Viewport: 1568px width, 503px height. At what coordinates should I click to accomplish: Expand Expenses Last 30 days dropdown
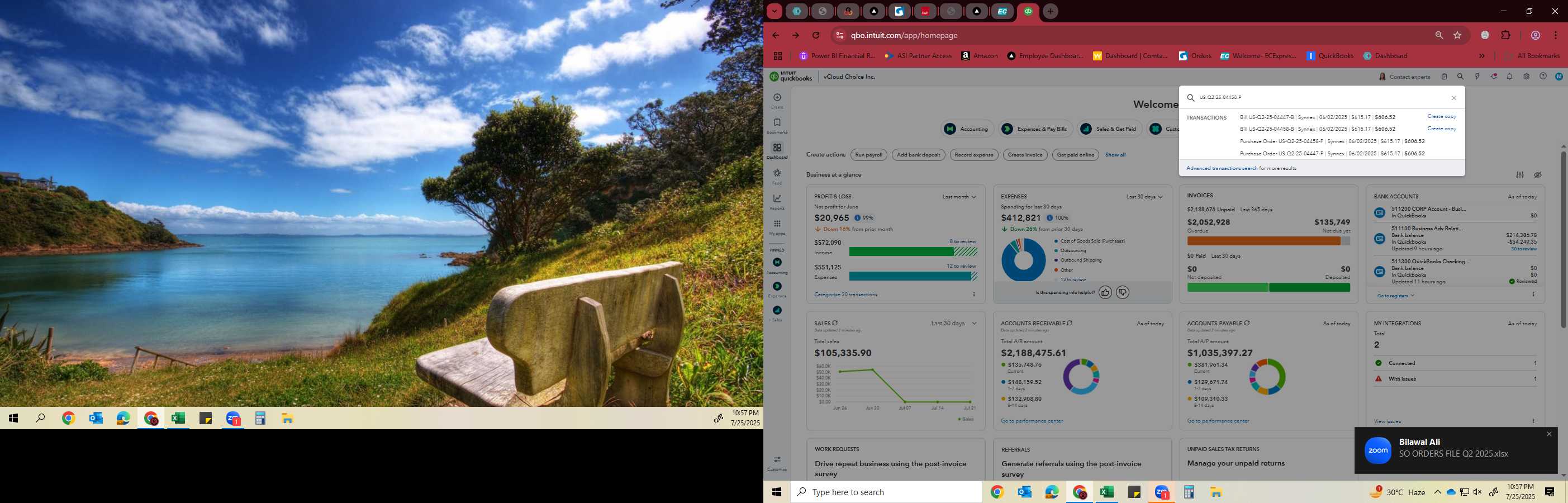click(1144, 197)
